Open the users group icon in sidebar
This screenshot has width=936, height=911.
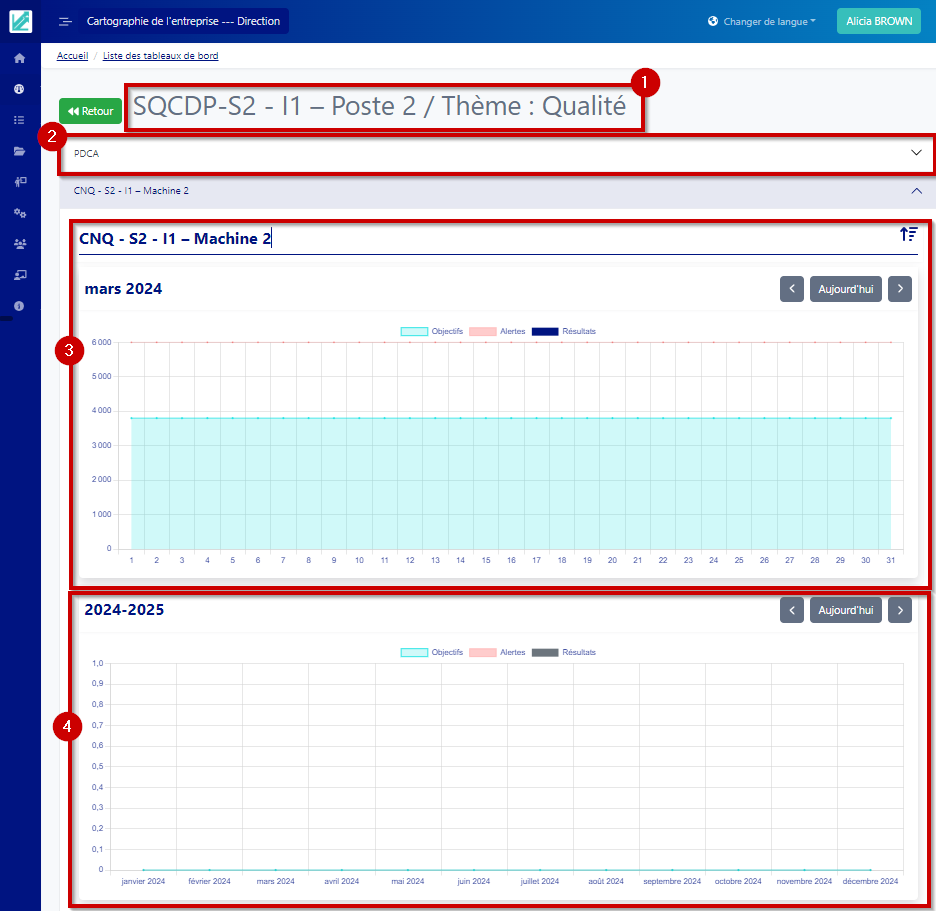coord(19,243)
